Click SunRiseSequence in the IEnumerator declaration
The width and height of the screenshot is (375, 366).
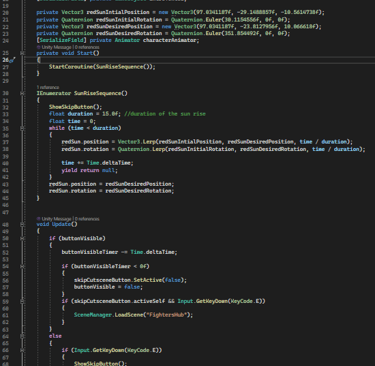coord(97,93)
